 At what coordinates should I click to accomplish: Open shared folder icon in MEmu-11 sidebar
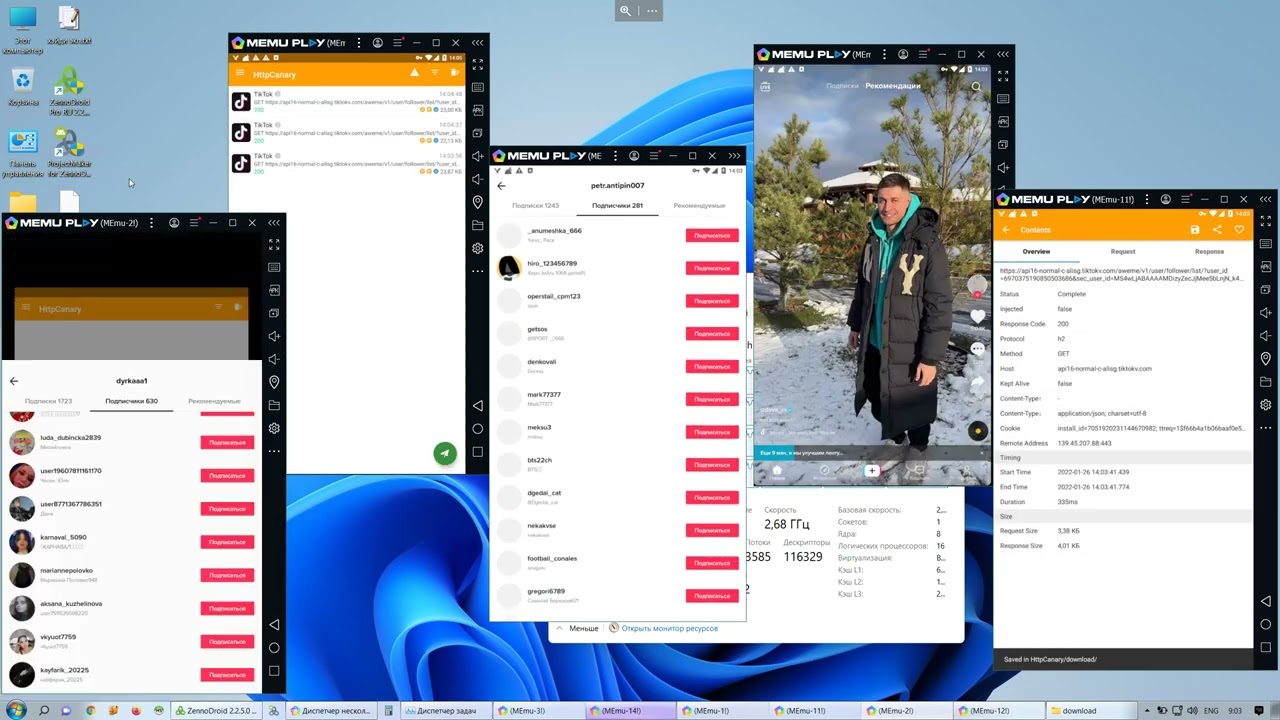[1265, 382]
